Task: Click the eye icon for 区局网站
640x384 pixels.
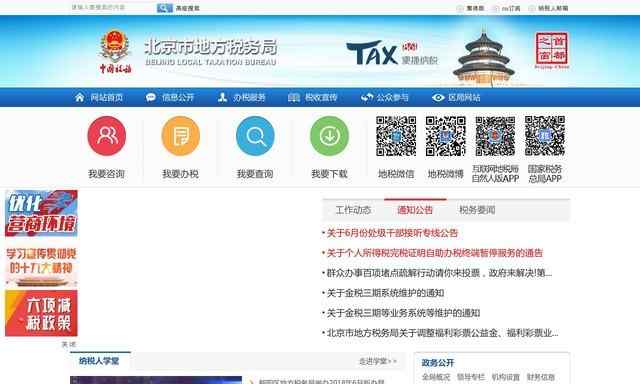Action: [438, 98]
